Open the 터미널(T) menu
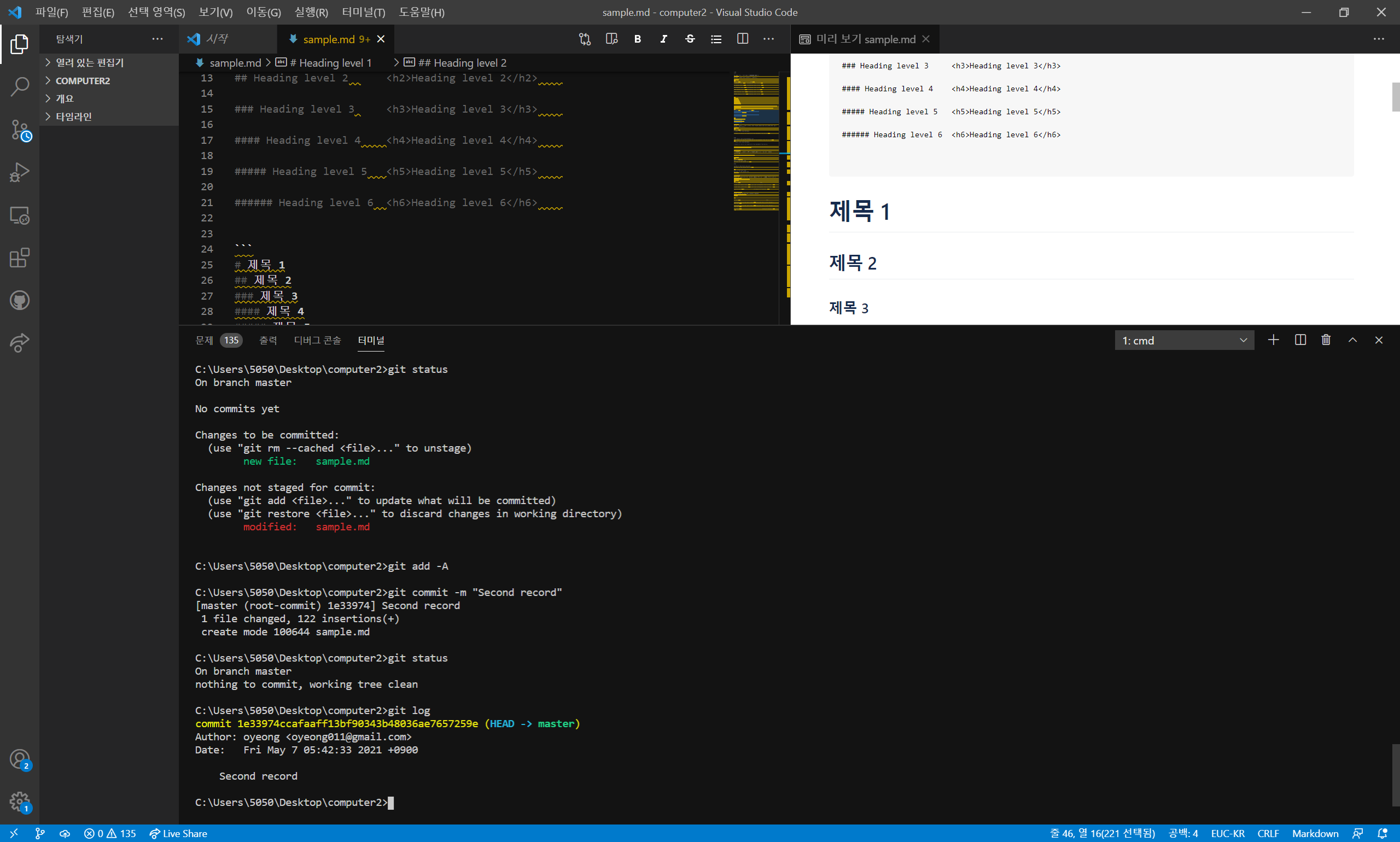 [x=364, y=12]
